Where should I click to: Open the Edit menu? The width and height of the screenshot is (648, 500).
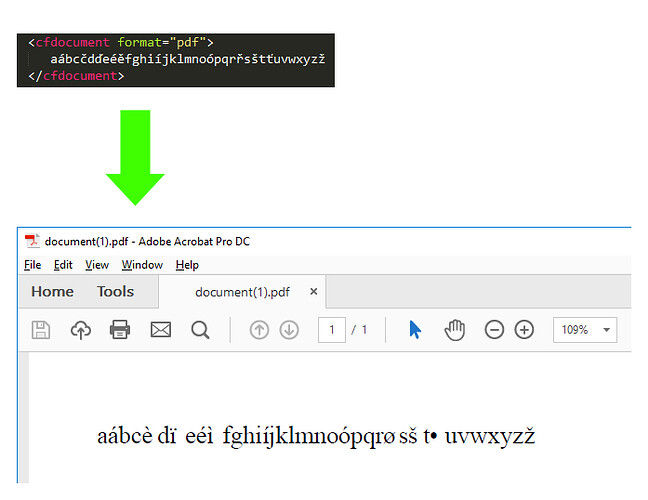63,265
